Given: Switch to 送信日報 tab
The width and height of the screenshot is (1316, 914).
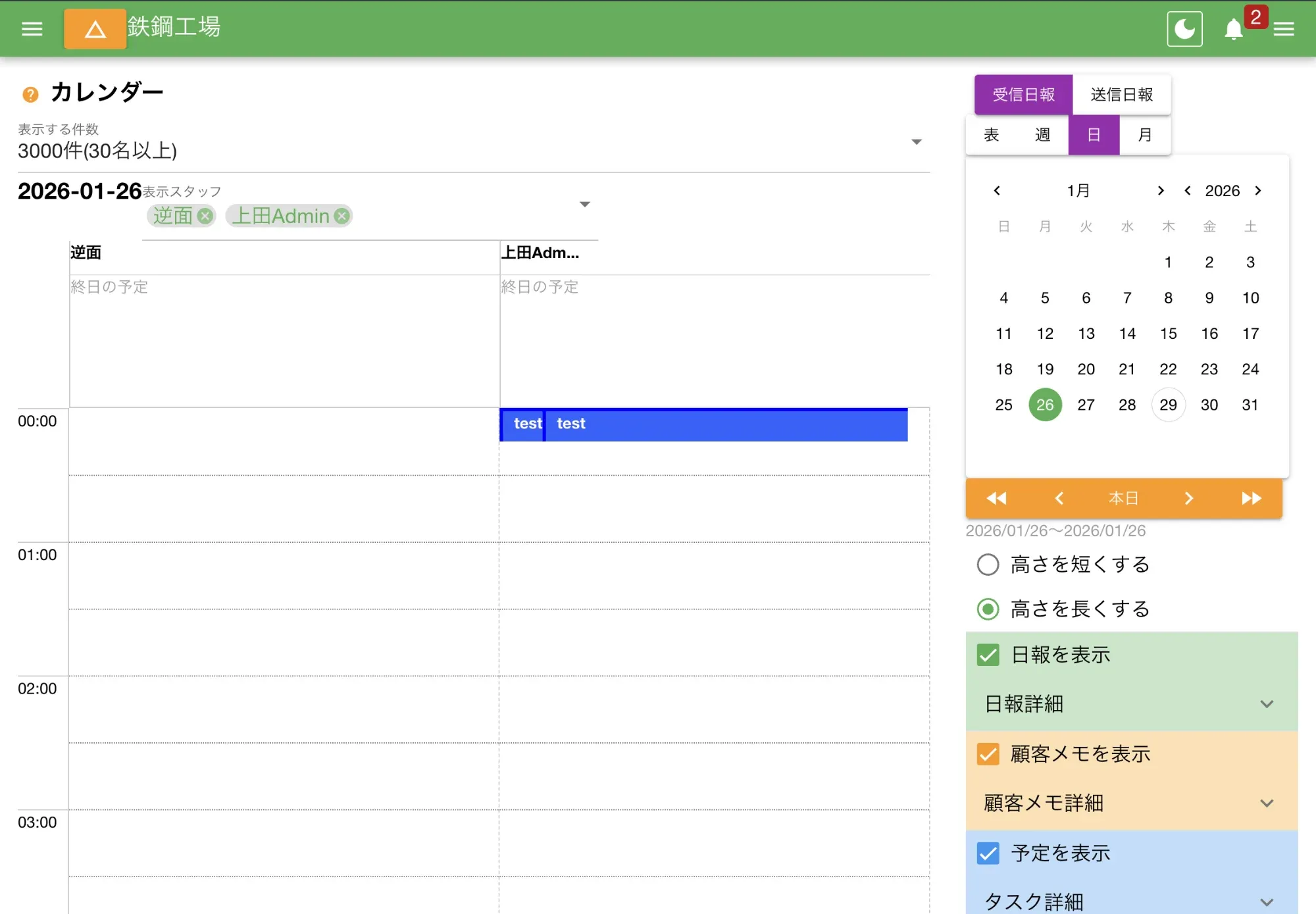Looking at the screenshot, I should [1121, 95].
